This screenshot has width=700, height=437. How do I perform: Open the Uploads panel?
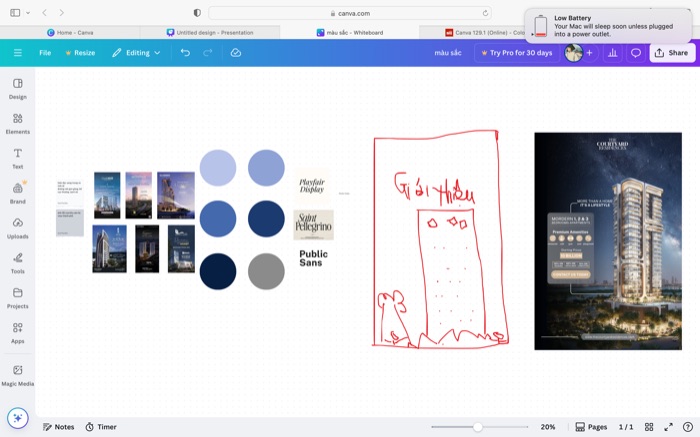click(17, 228)
